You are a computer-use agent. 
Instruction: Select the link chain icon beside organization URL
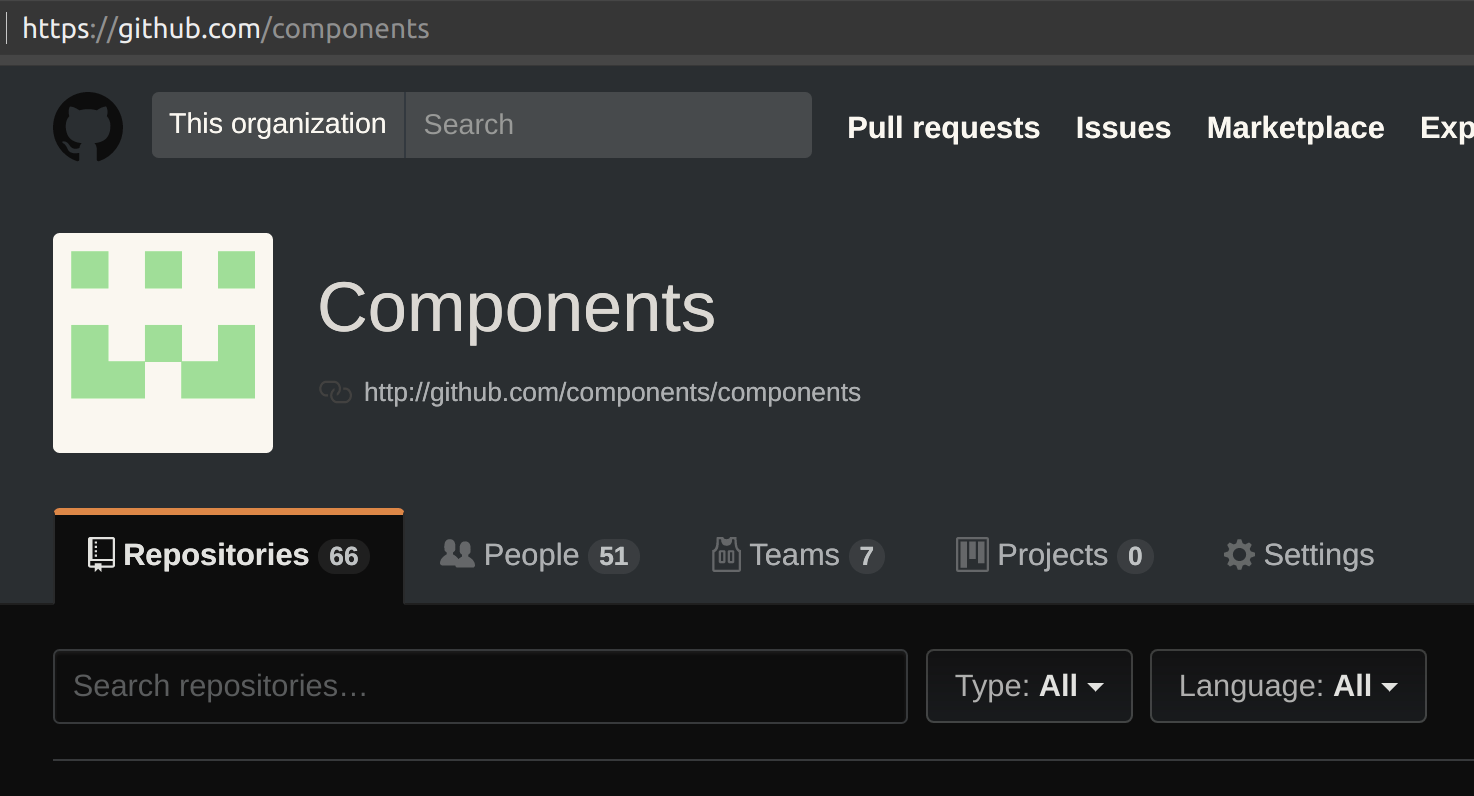(x=335, y=392)
